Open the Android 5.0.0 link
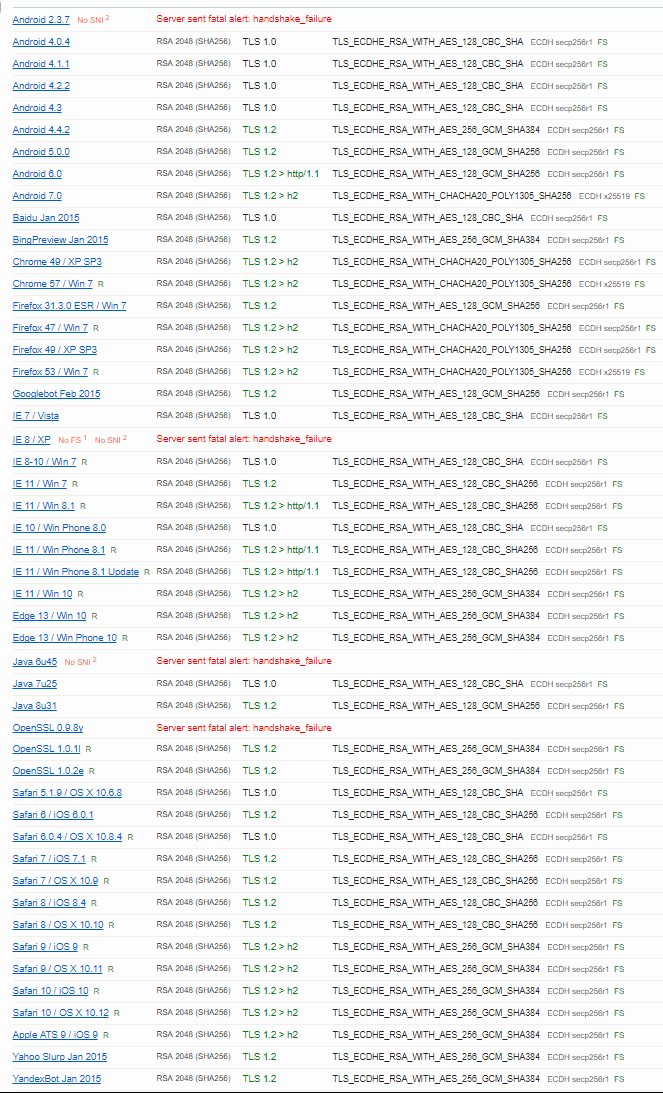This screenshot has width=663, height=1093. pos(41,151)
